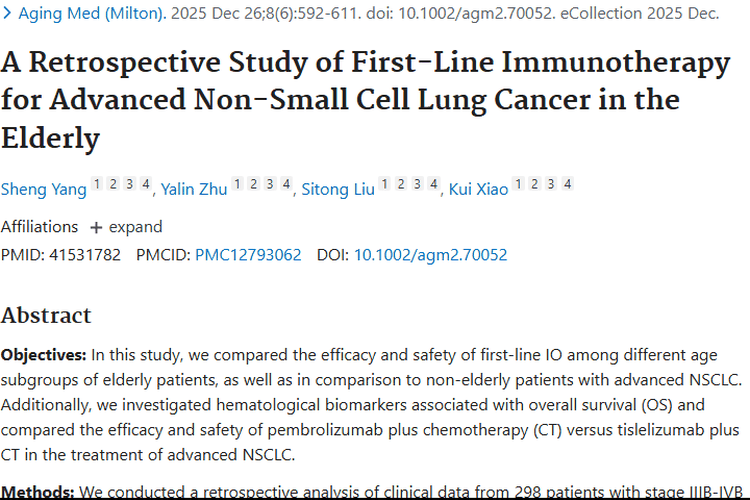The height and width of the screenshot is (500, 750).
Task: Click affiliation superscript 2 after Sheng Yang
Action: click(113, 184)
